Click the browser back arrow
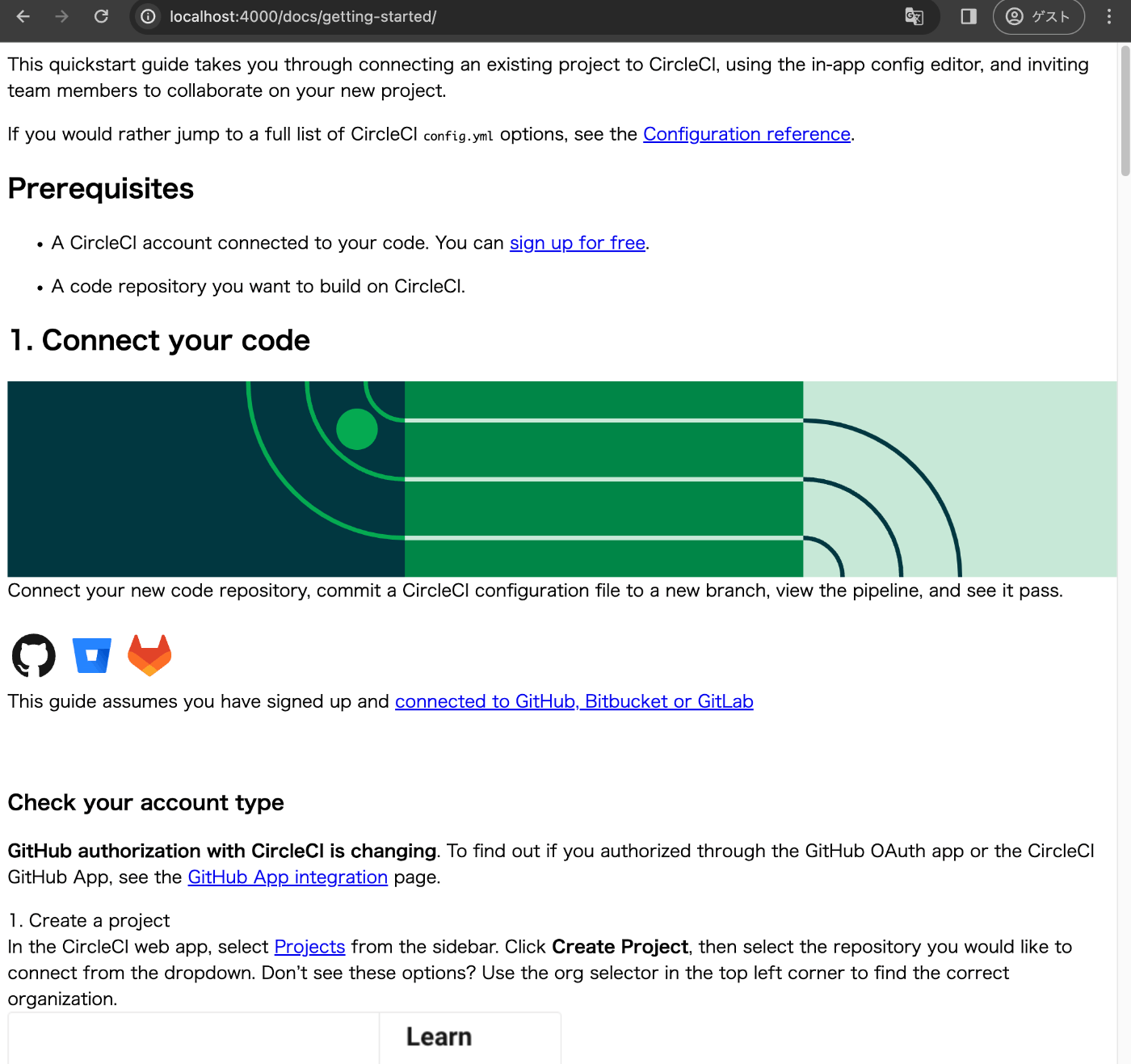1131x1064 pixels. click(x=23, y=16)
